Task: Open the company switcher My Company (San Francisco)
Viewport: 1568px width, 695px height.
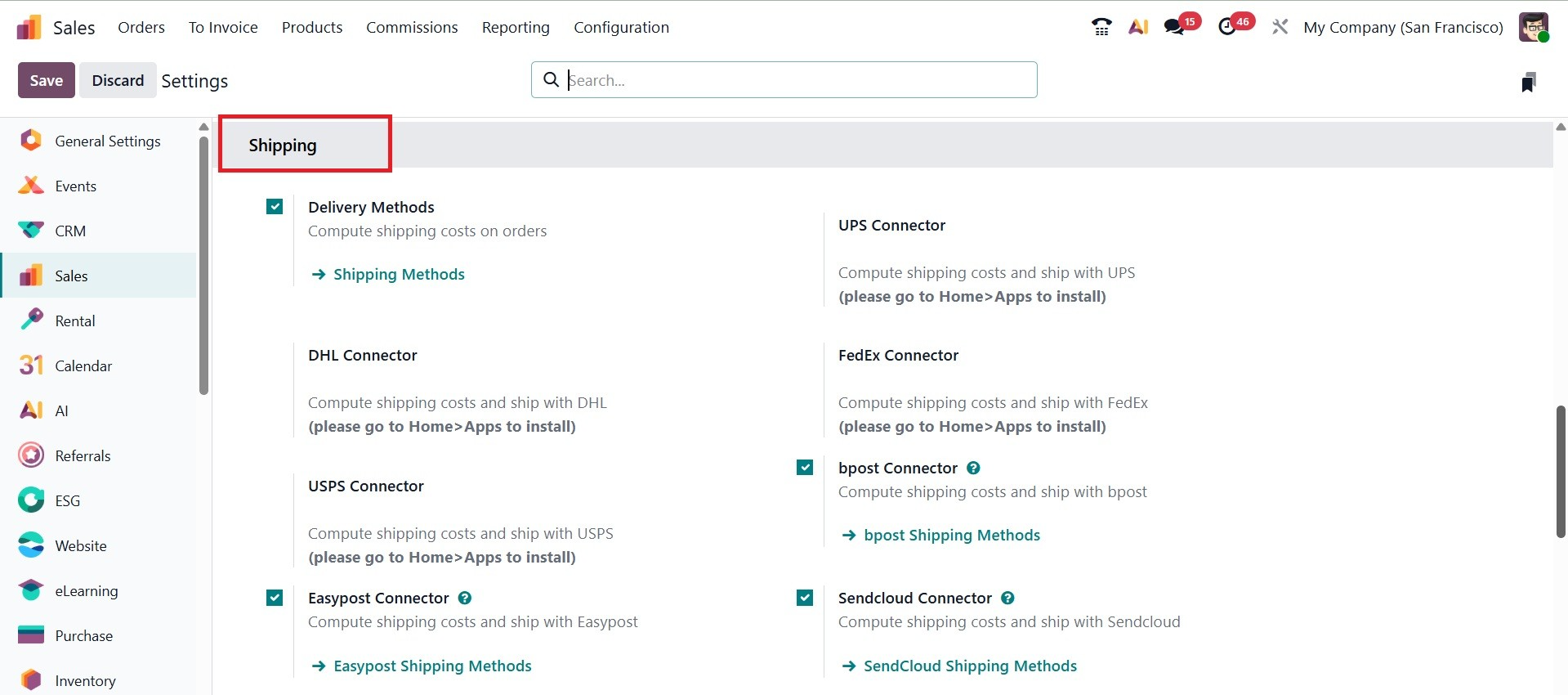Action: coord(1403,27)
